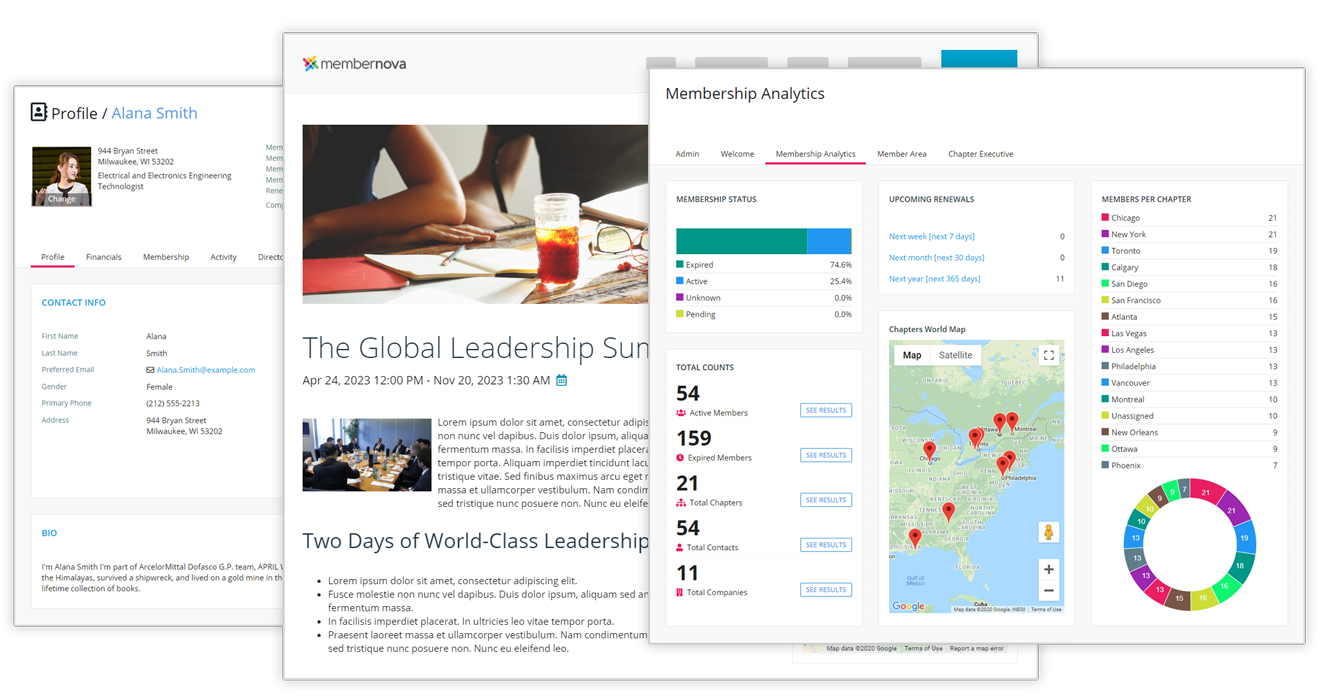This screenshot has width=1320, height=696.
Task: Zoom out on the chapters map
Action: [1048, 591]
